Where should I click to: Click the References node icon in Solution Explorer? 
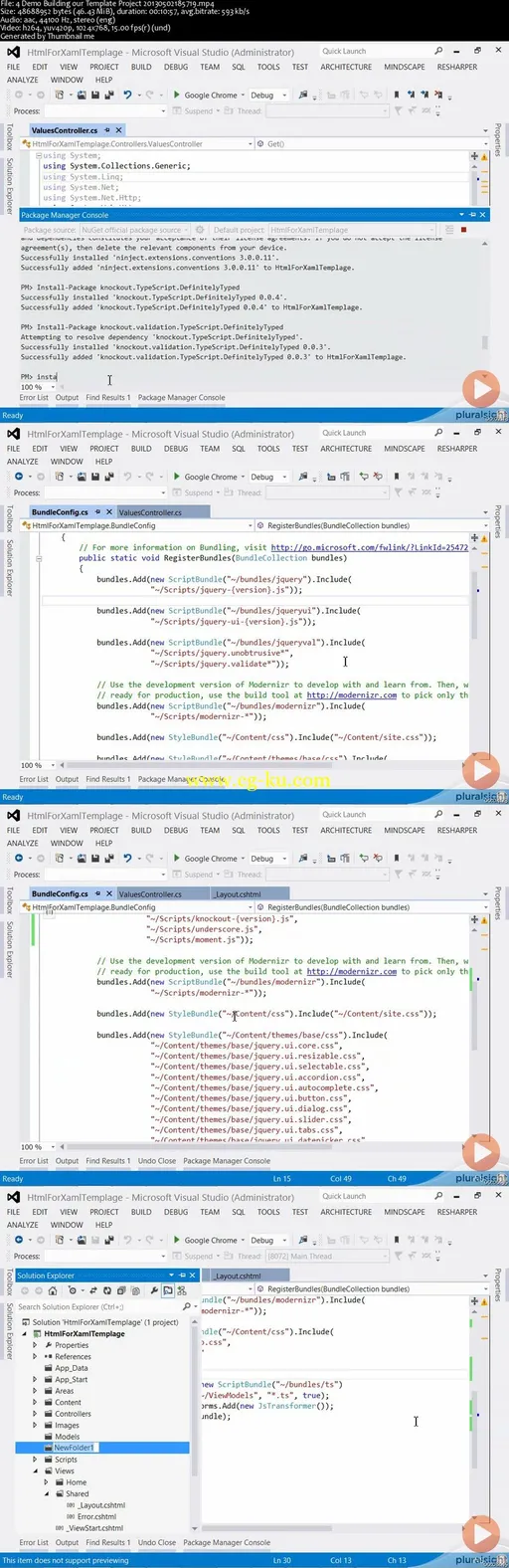[x=47, y=1357]
